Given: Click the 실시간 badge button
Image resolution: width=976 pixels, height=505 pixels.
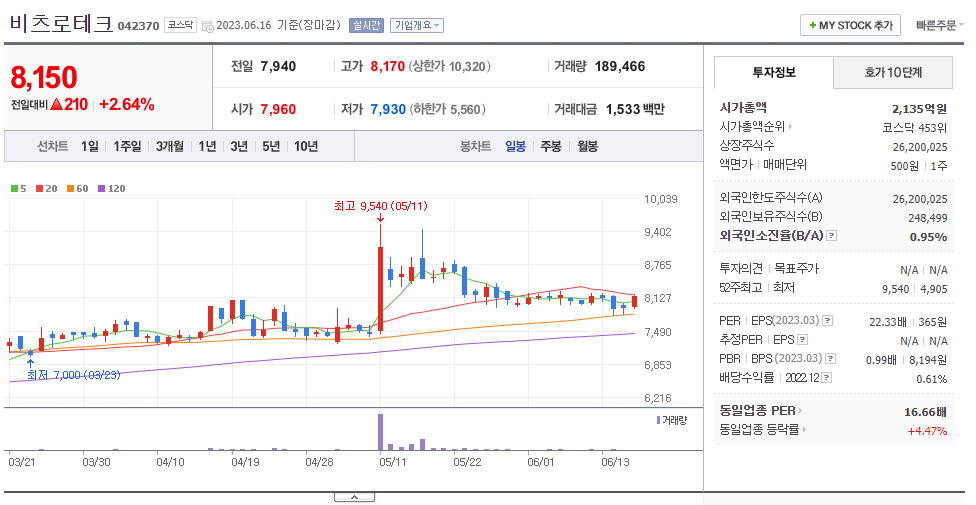Looking at the screenshot, I should click(x=366, y=26).
